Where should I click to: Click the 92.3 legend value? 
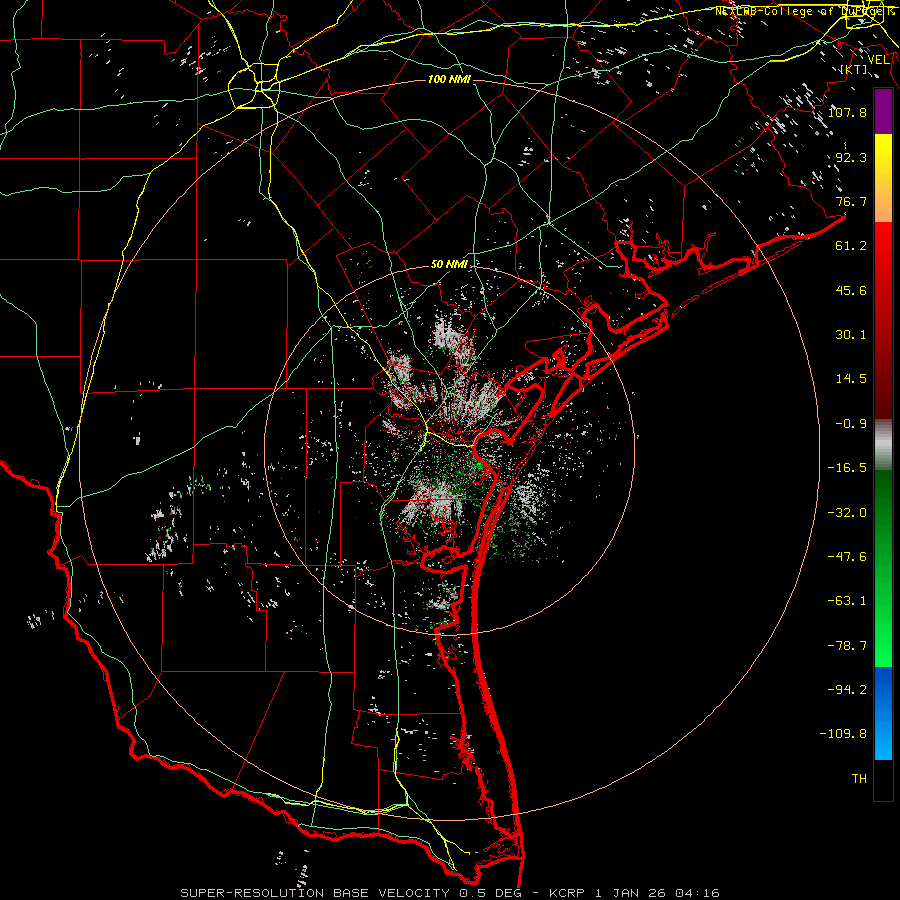(x=851, y=157)
